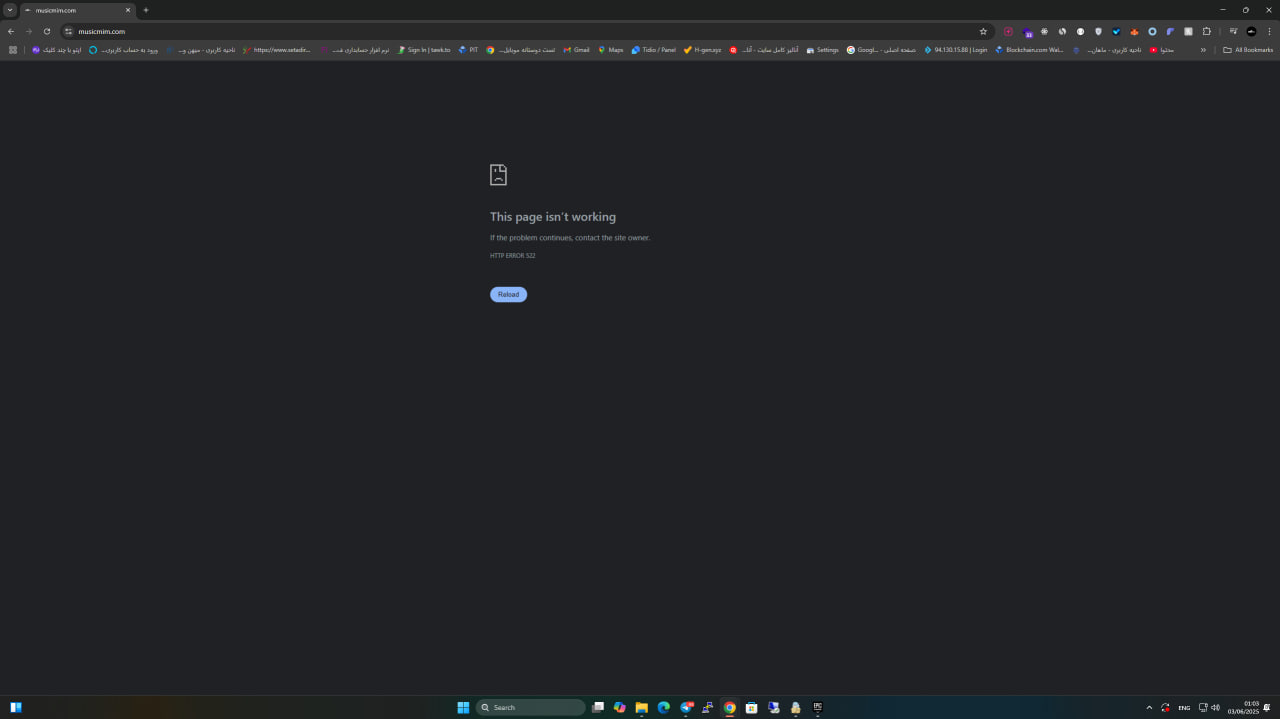Select the musicmim.com tab
Screen dimensions: 1280x719
70,10
